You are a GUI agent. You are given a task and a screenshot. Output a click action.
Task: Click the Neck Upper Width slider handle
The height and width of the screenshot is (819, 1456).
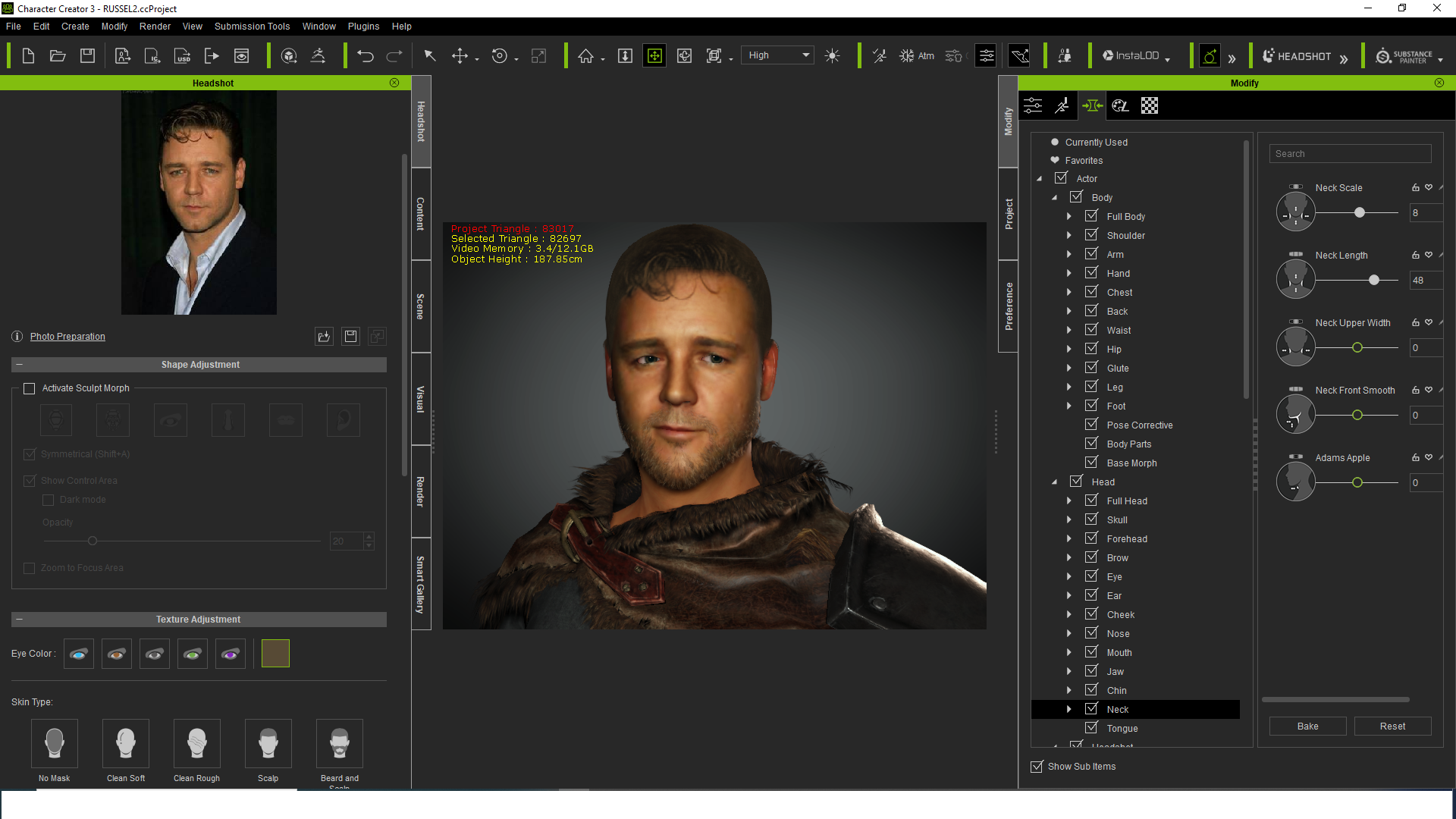[1357, 348]
